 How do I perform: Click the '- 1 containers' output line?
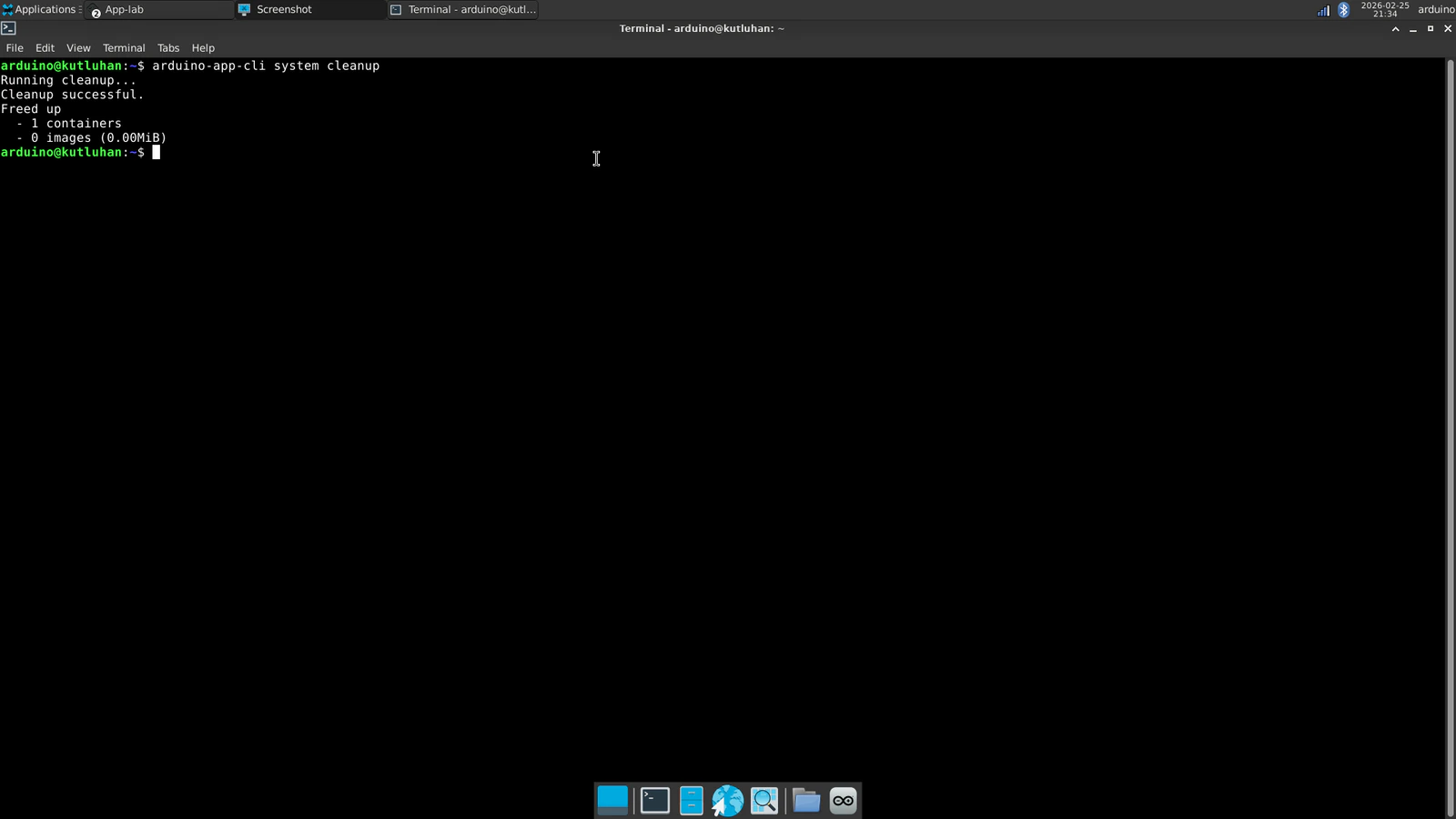click(x=69, y=124)
